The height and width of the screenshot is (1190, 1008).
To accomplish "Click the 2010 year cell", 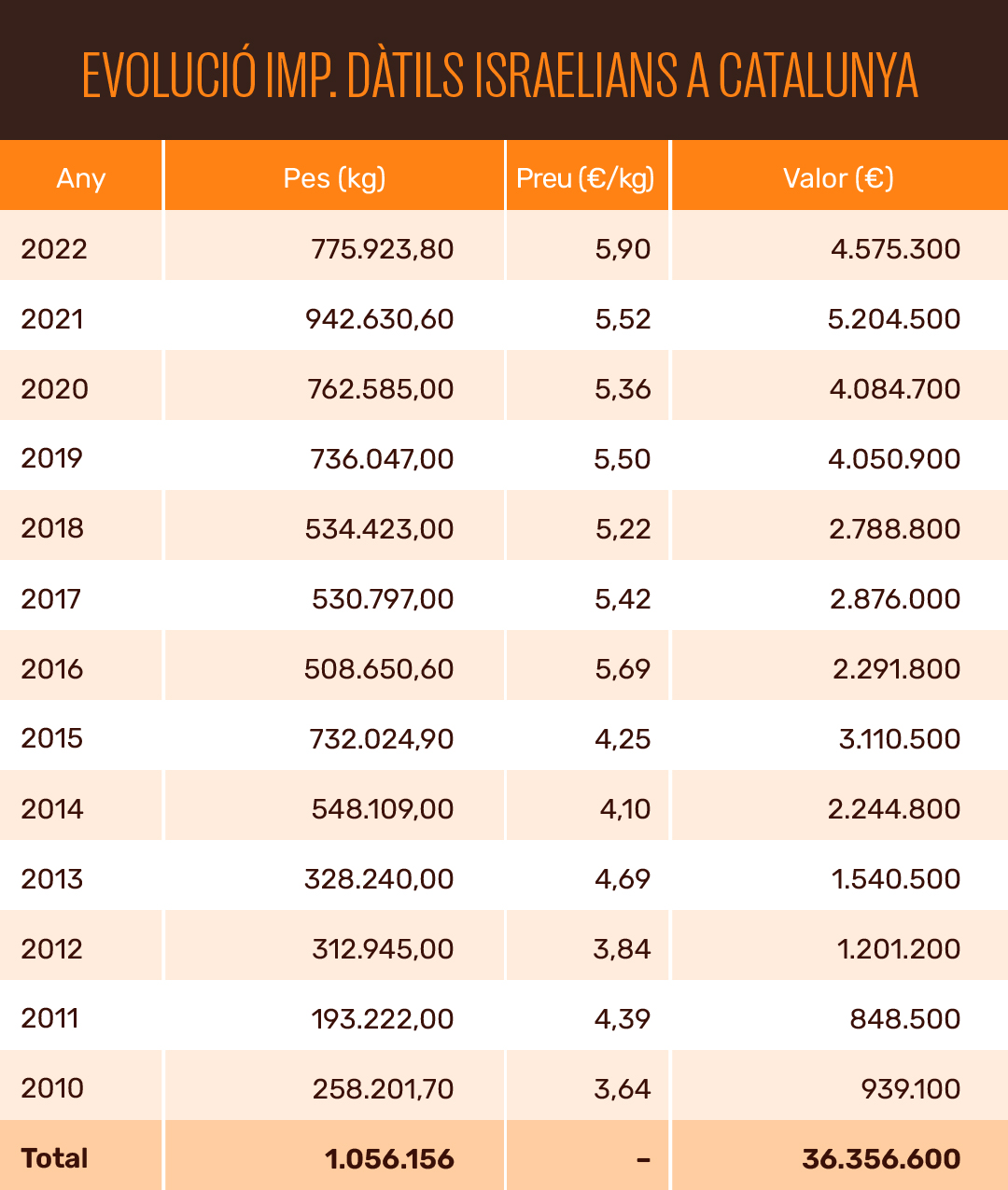I will (52, 1088).
